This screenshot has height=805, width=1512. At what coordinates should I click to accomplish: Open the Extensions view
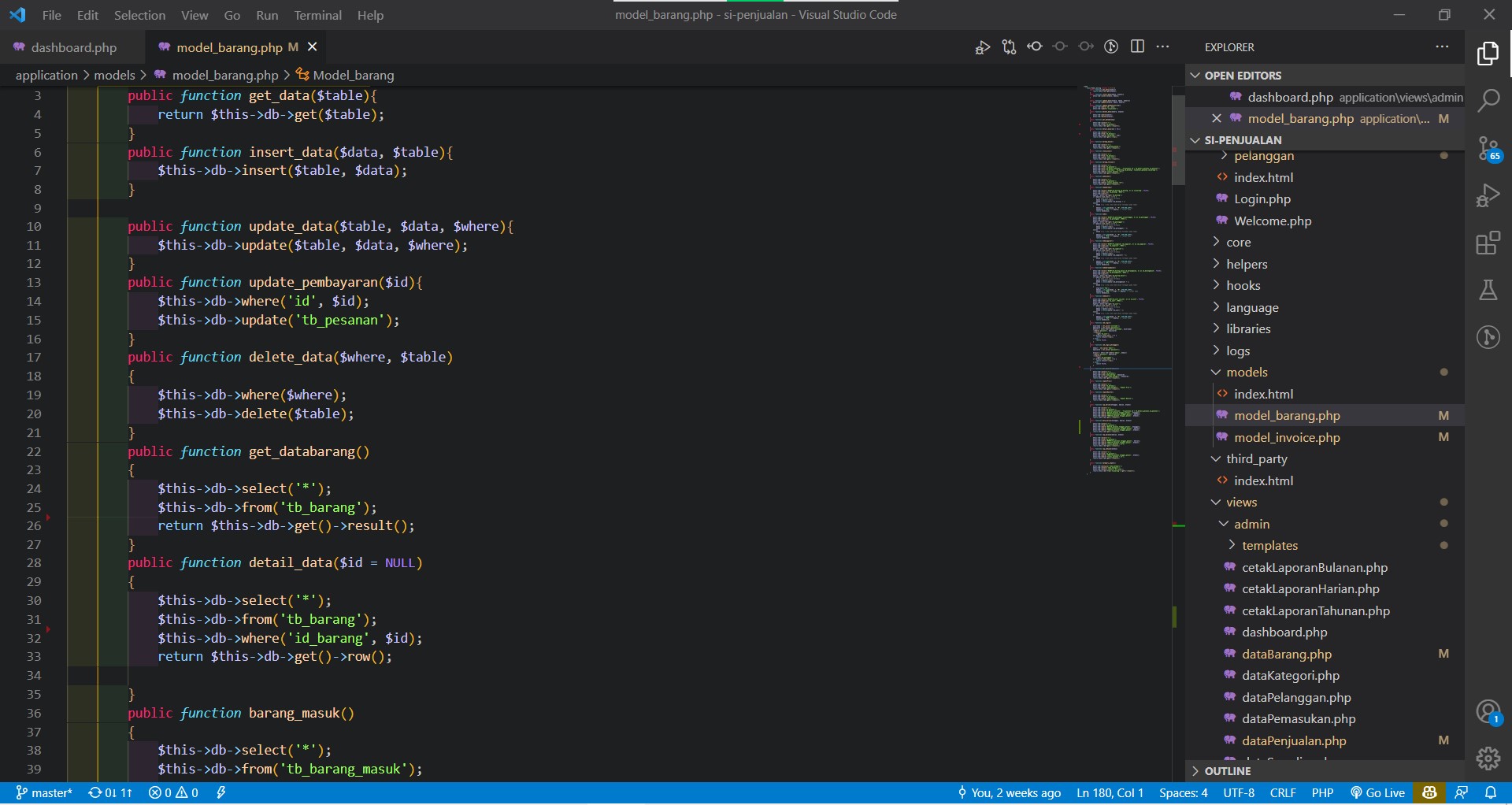1488,243
